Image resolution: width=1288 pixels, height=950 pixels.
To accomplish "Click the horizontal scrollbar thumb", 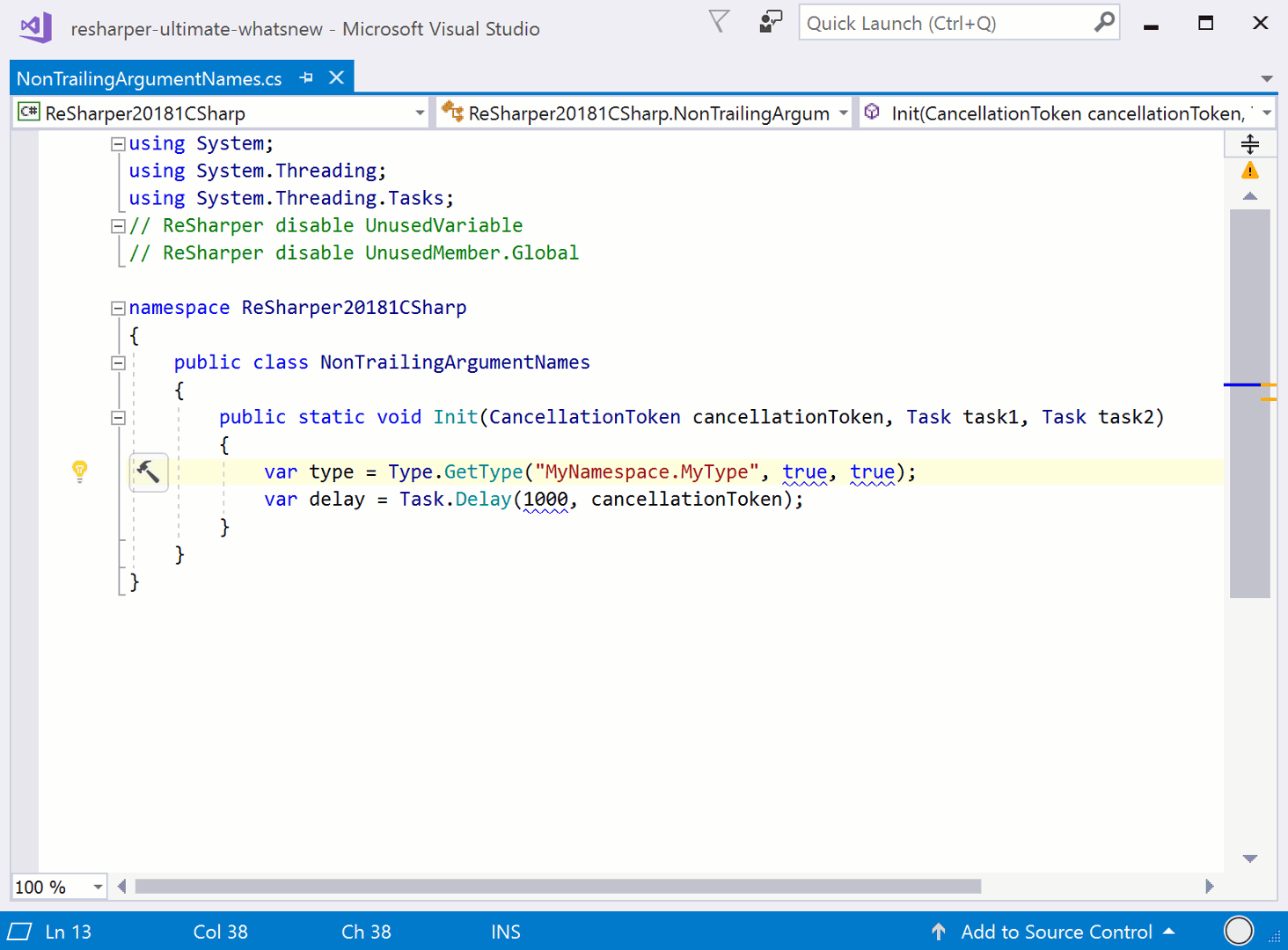I will [x=558, y=887].
